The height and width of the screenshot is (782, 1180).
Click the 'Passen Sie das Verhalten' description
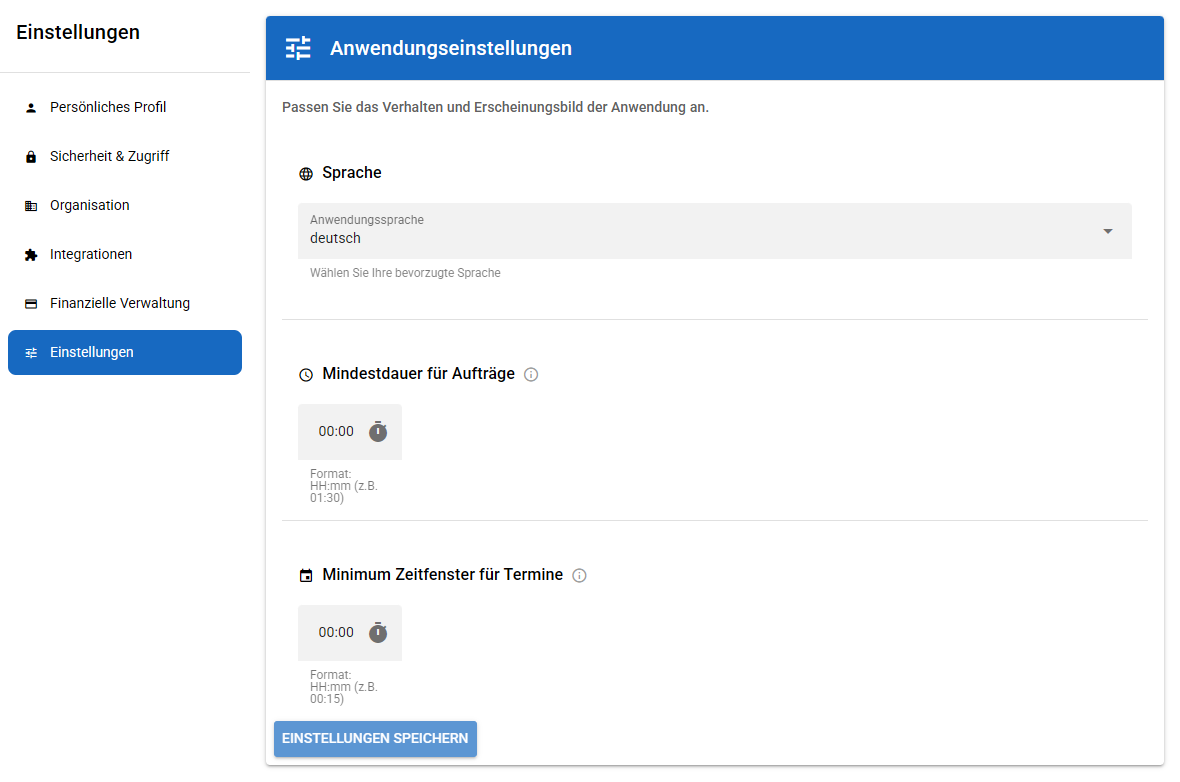click(495, 107)
